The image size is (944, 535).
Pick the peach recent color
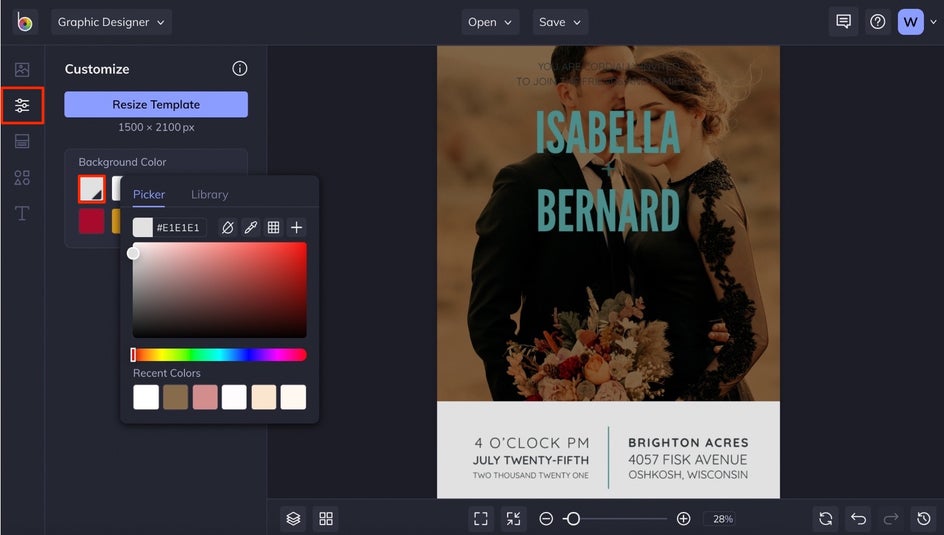point(264,397)
